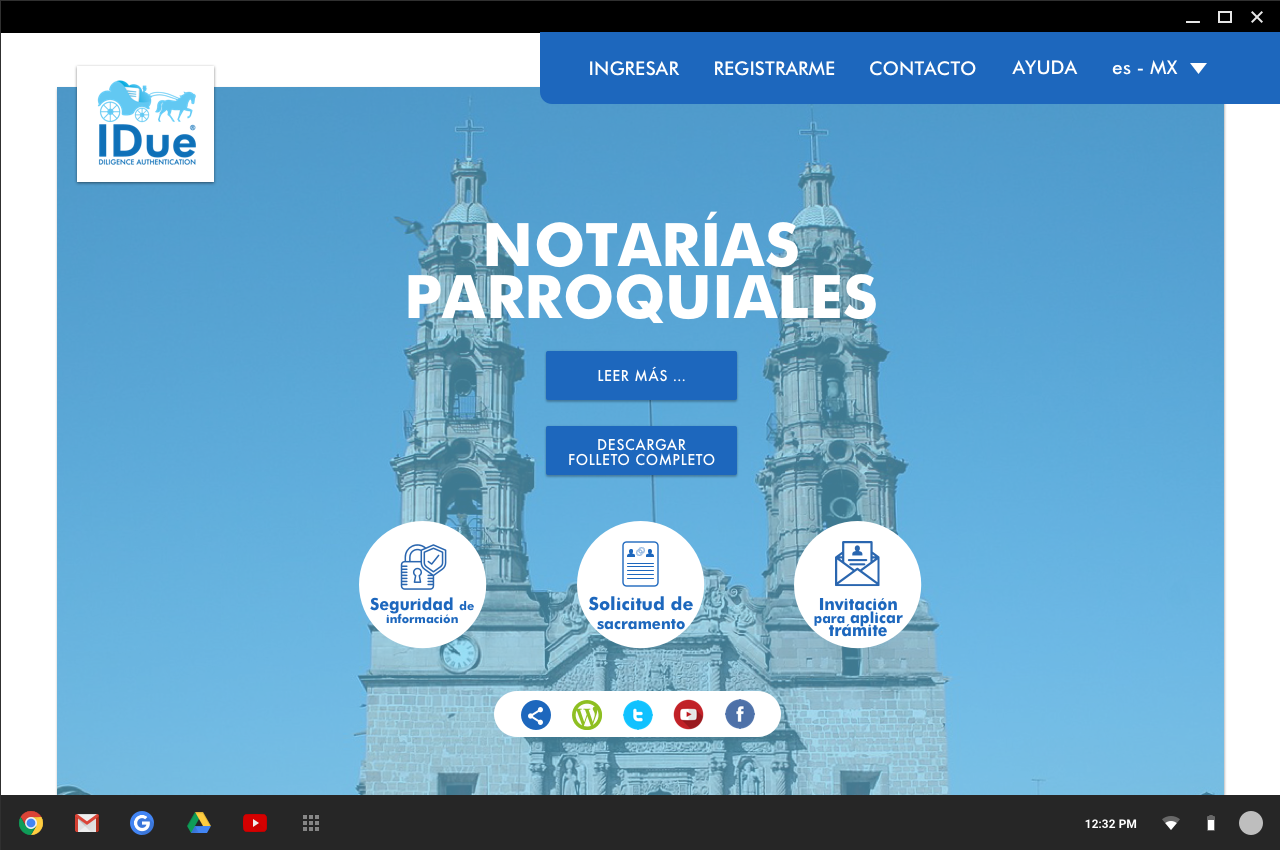Open the WordPress social icon
Screen dimensions: 1280x850
587,715
